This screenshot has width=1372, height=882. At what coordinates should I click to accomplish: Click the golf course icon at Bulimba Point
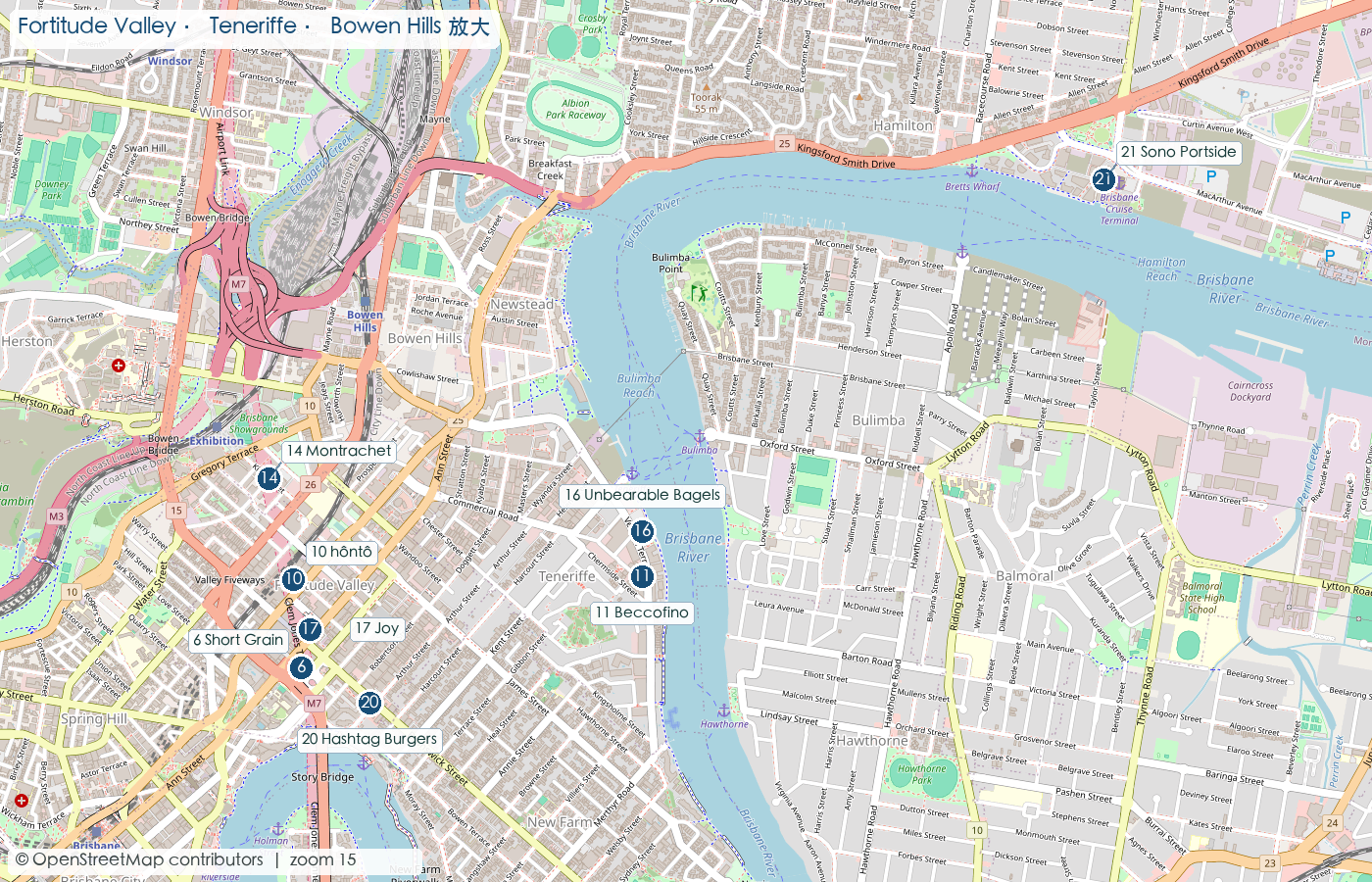[699, 292]
